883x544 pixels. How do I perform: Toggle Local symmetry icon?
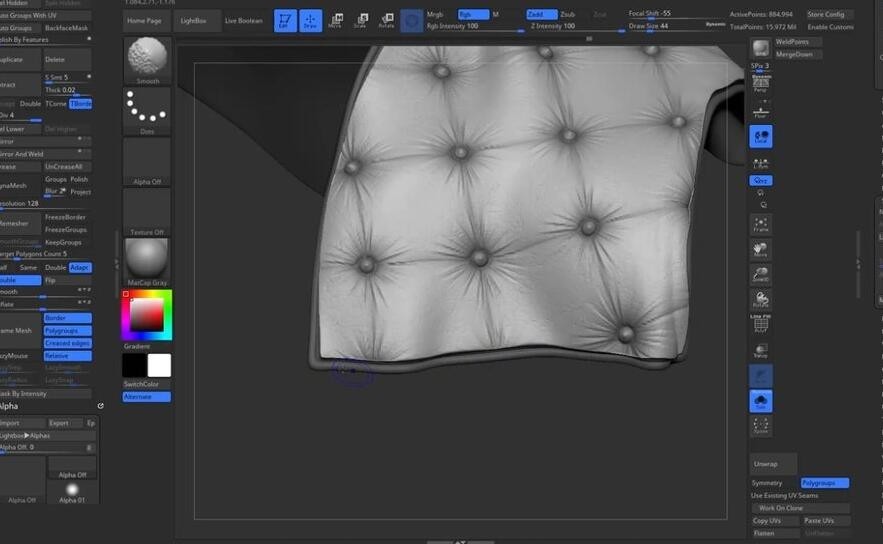761,137
